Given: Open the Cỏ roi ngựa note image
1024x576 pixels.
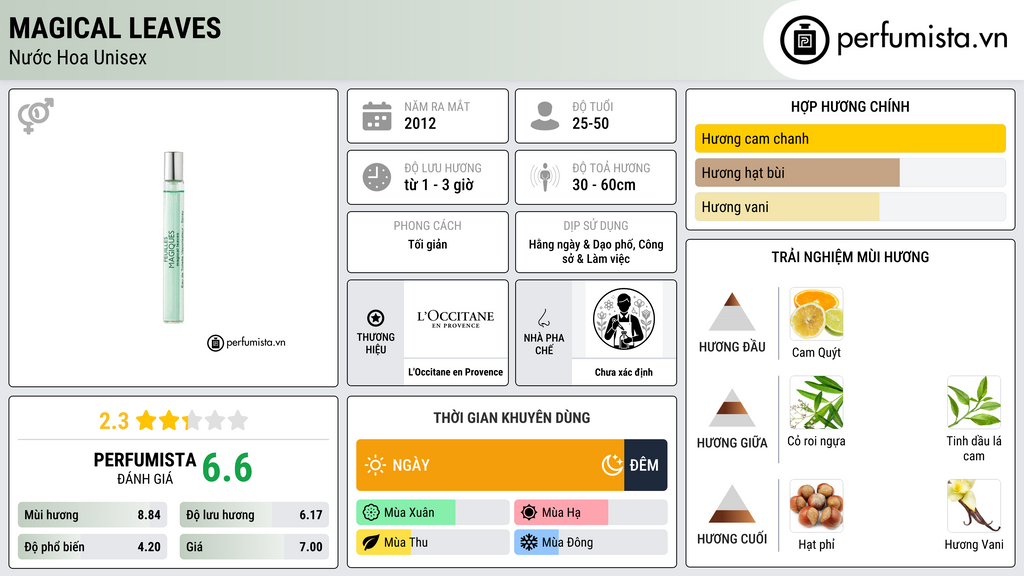Looking at the screenshot, I should tap(816, 402).
